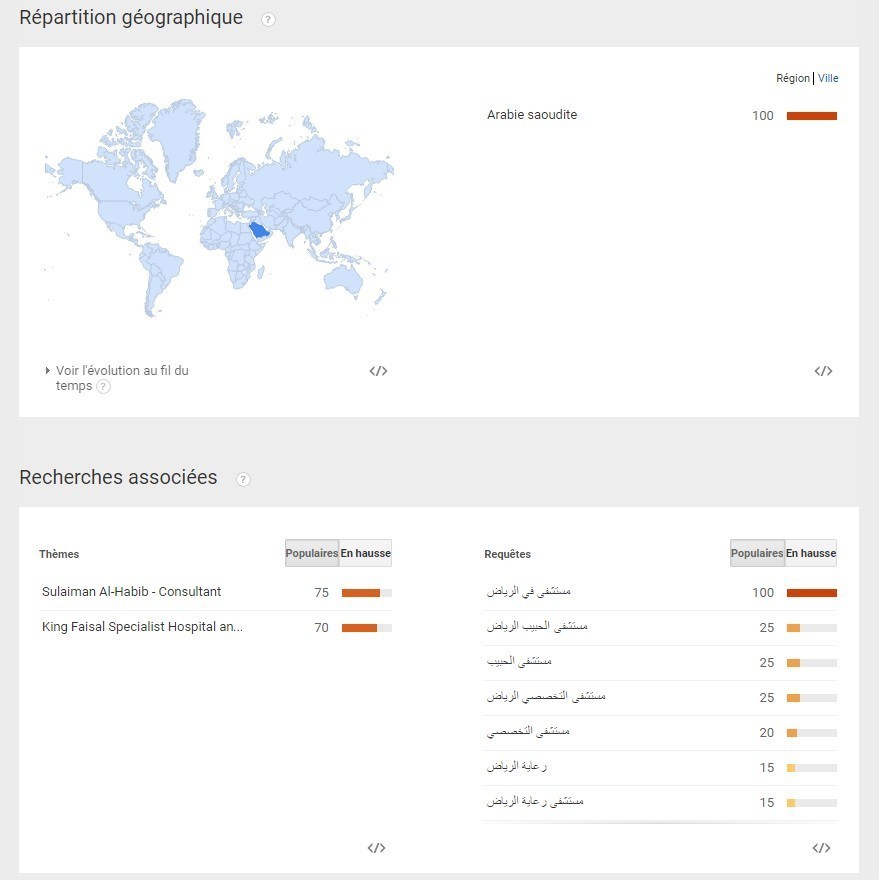This screenshot has height=880, width=879.
Task: Click help icon next to 'temps'
Action: (103, 387)
